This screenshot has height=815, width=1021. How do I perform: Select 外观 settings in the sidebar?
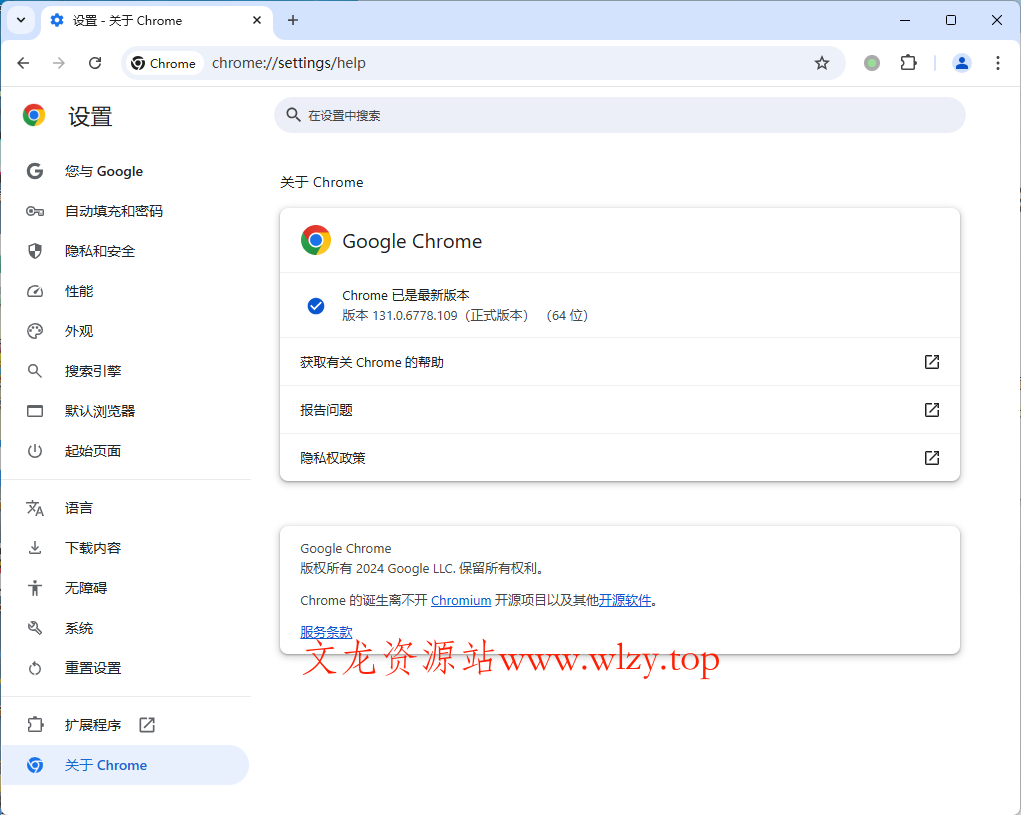click(81, 331)
